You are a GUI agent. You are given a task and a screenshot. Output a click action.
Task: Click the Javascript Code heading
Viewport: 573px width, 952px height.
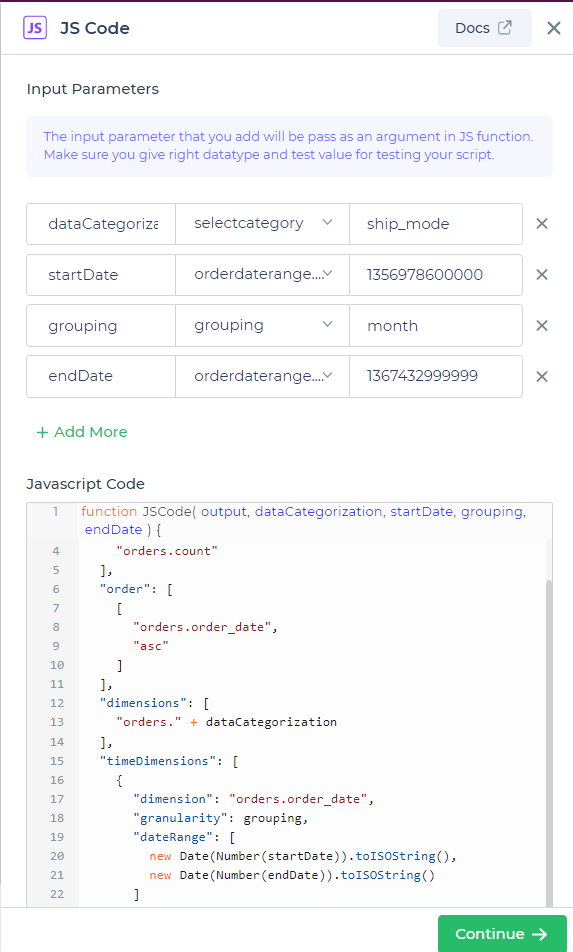coord(86,484)
